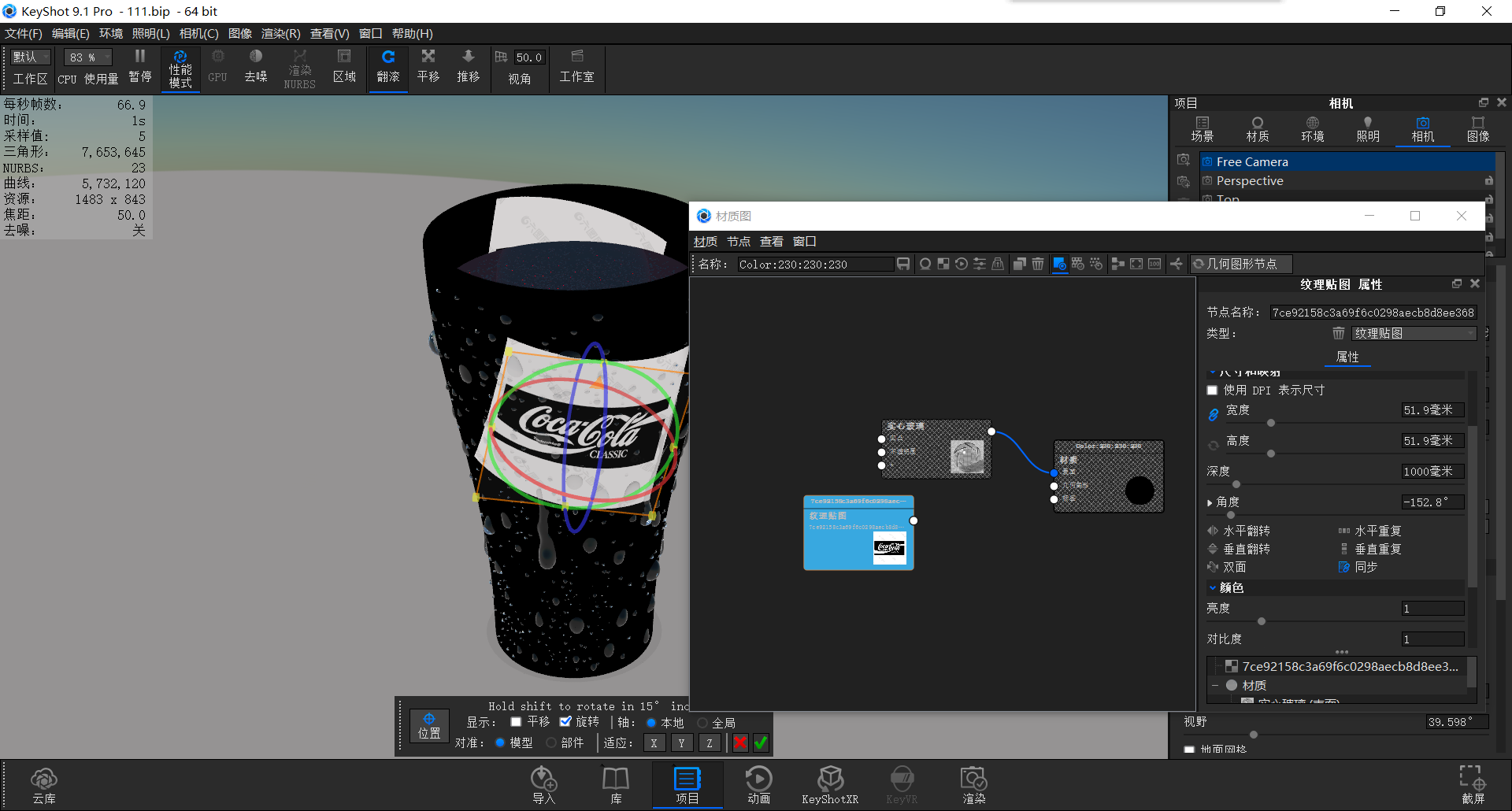1512x811 pixels.
Task: Enable GPU rendering via GPU toolbar icon
Action: pos(217,69)
